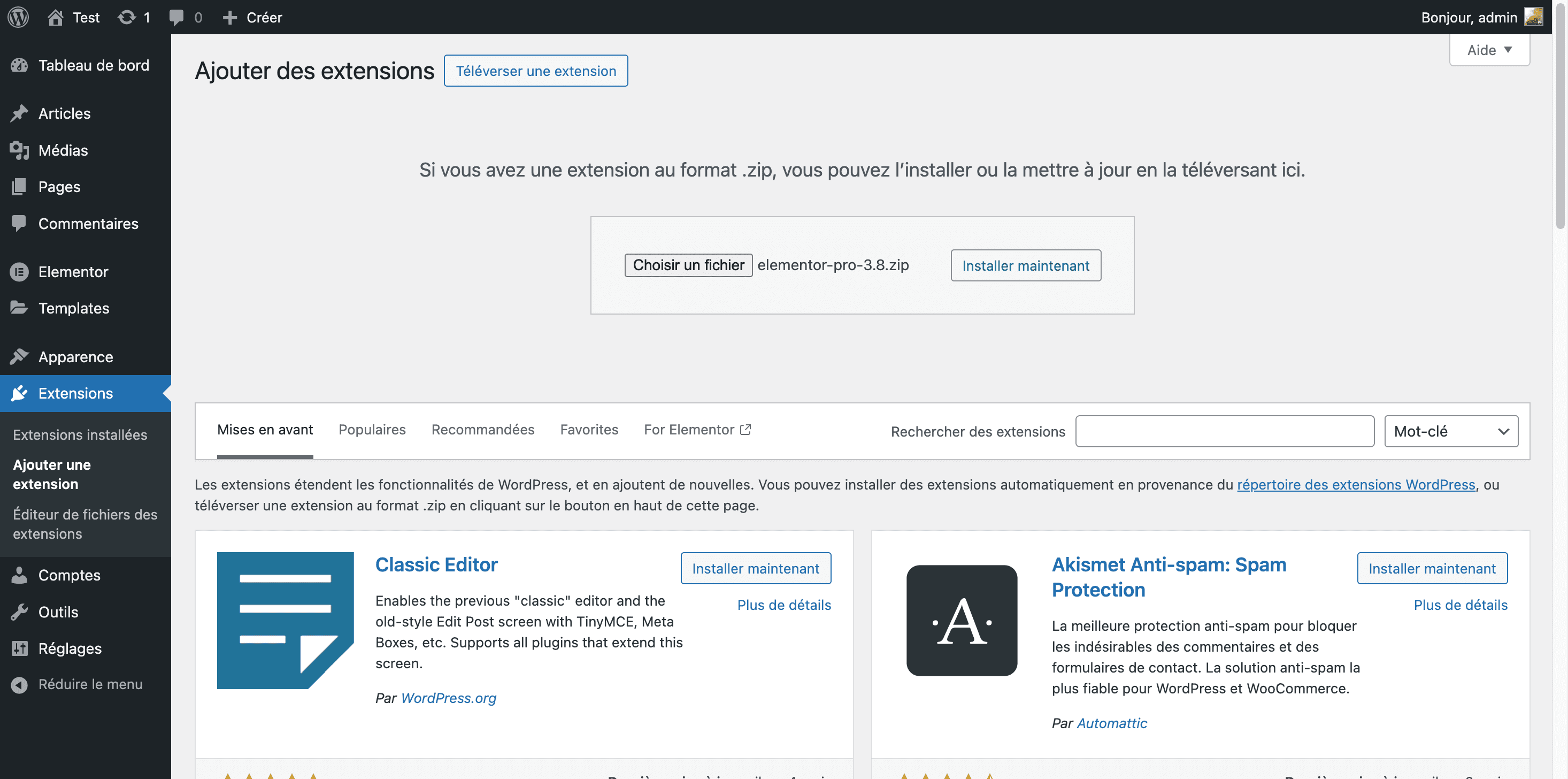Click Choisir un fichier button

pos(688,265)
